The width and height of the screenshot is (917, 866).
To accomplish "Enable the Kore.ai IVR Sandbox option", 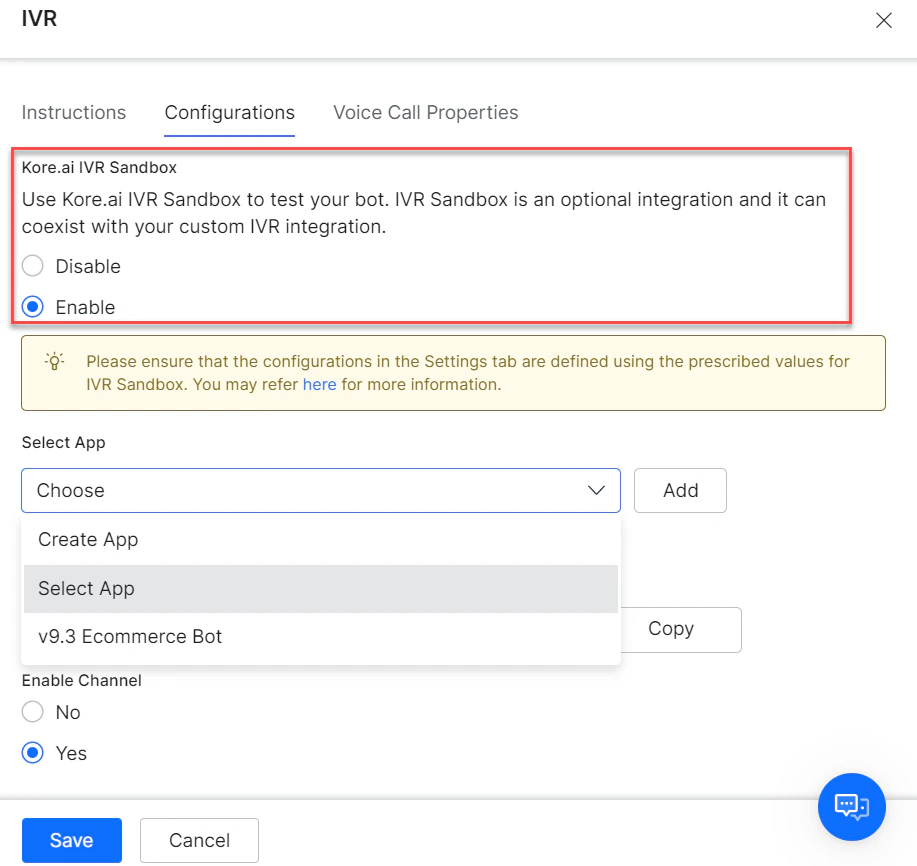I will pos(32,307).
